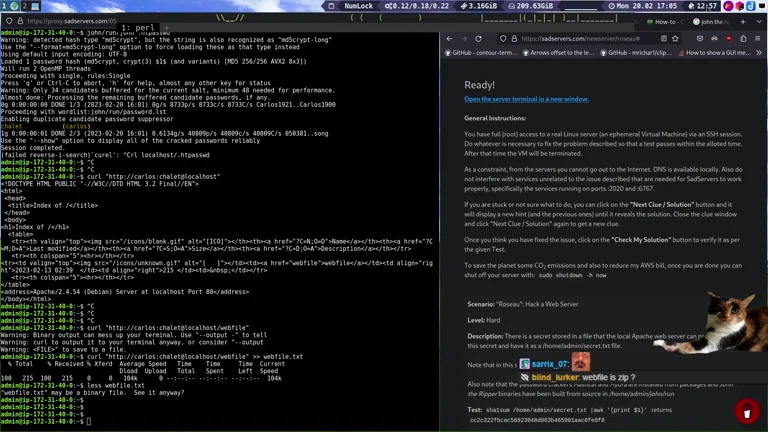Click the padlock in the proxy.sadservers address bar

click(20, 21)
